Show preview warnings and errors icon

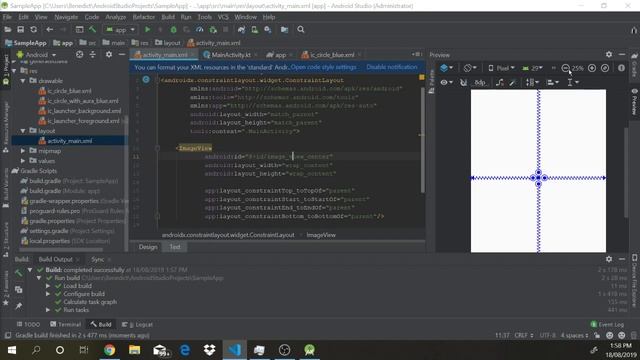pos(621,68)
